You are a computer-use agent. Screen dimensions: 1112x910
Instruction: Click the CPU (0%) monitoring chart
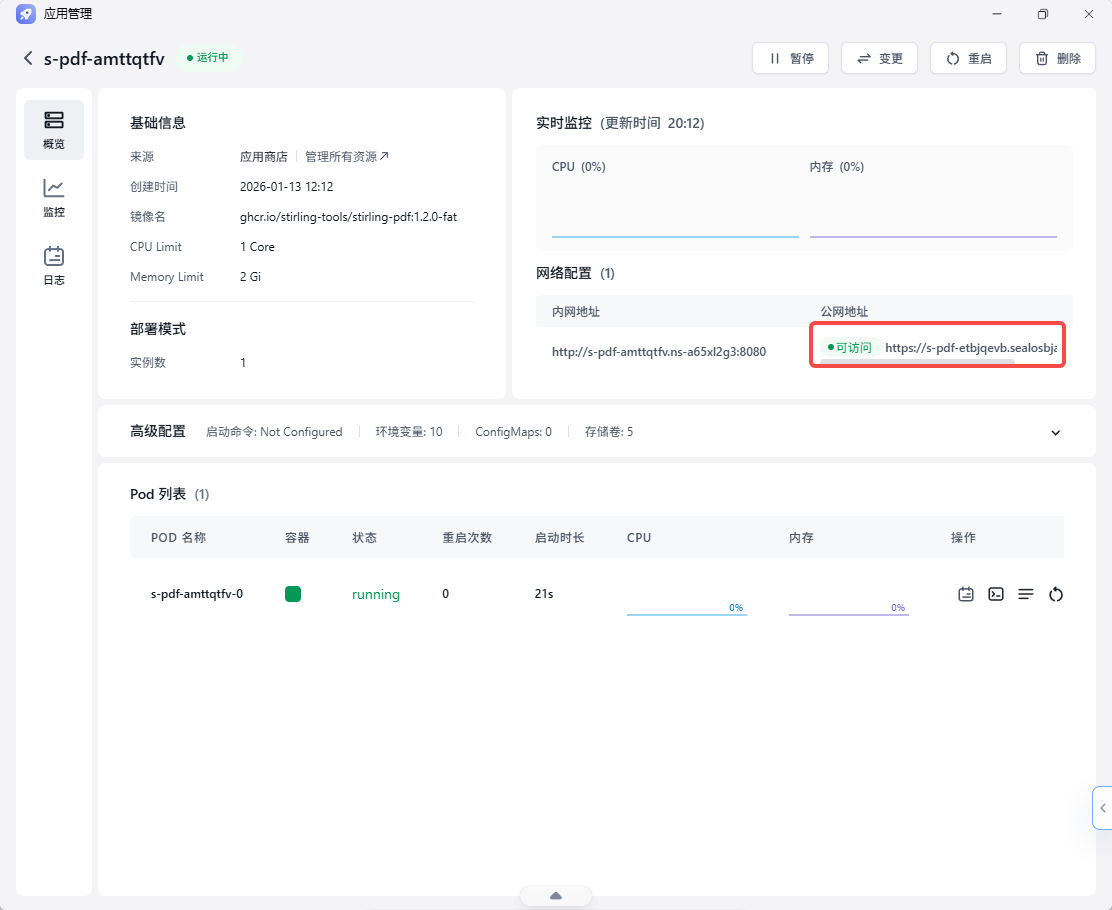pyautogui.click(x=675, y=199)
